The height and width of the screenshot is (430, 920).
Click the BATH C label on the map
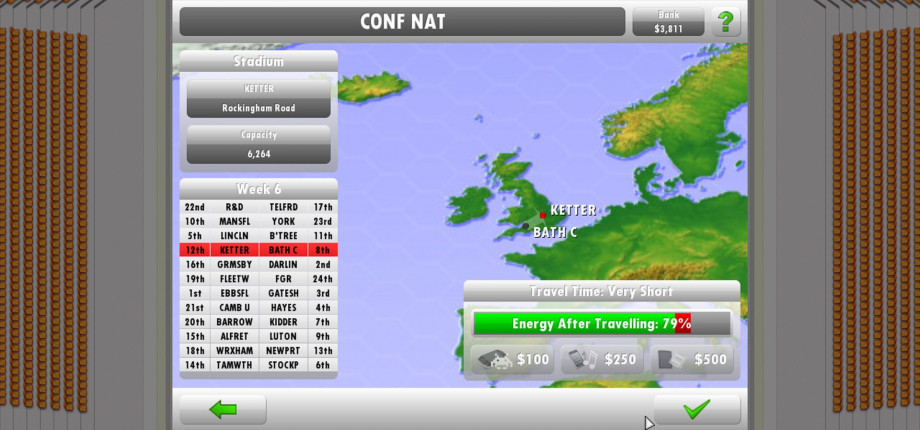tap(554, 232)
